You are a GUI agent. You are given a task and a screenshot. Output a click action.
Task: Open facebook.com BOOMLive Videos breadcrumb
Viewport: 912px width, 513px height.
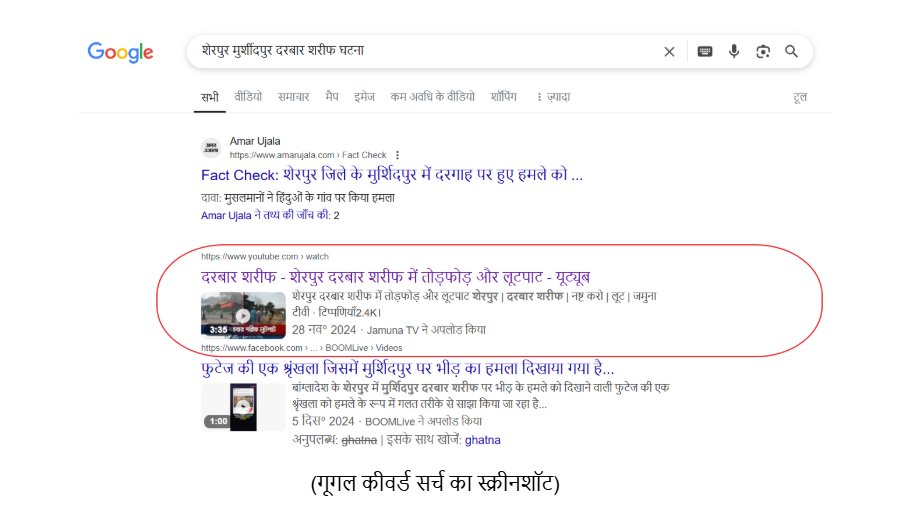coord(302,348)
